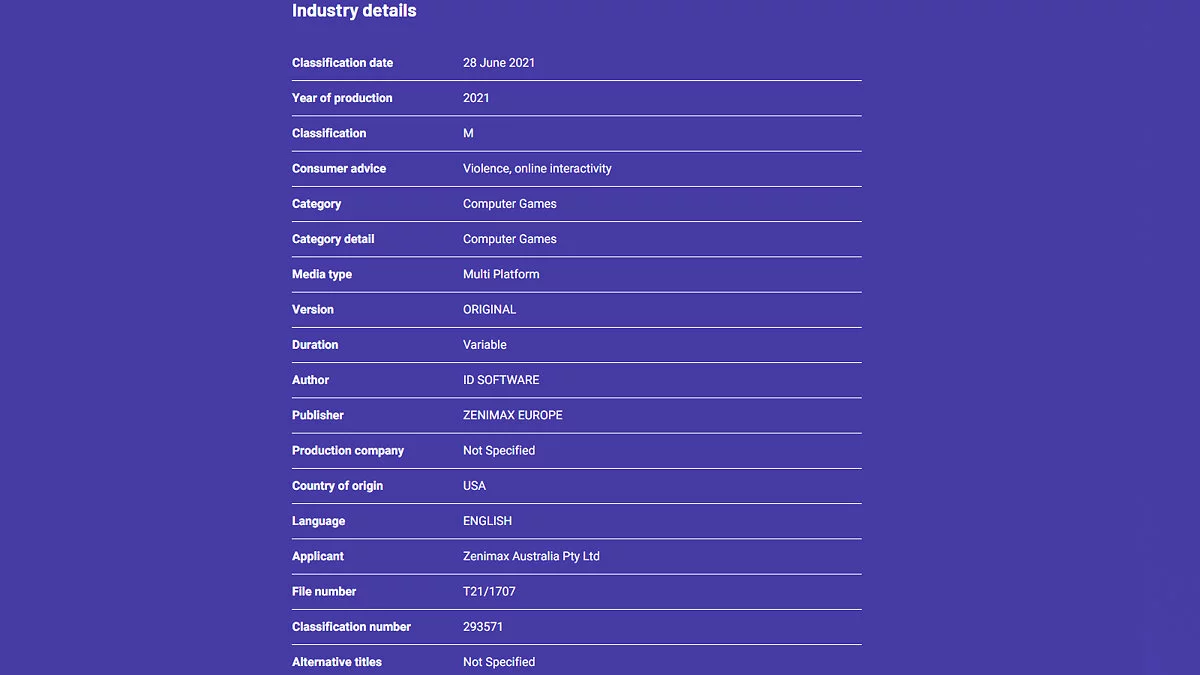Click the Category detail Computer Games value
Viewport: 1200px width, 675px height.
click(509, 239)
